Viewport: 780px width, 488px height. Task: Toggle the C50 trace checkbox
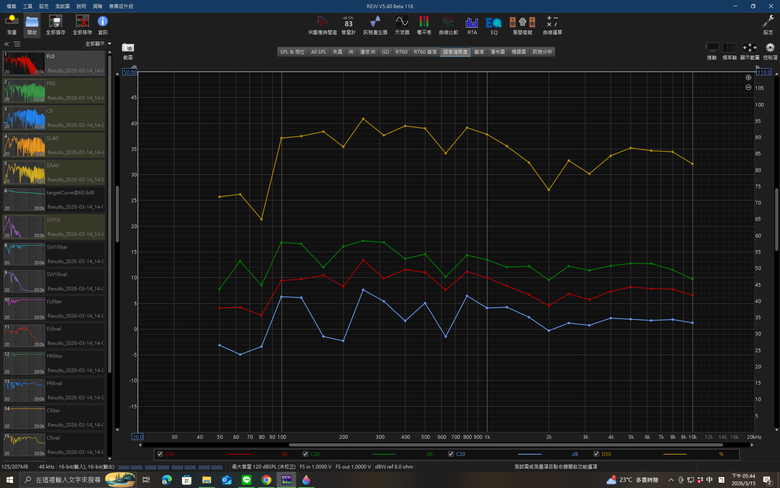(160, 454)
